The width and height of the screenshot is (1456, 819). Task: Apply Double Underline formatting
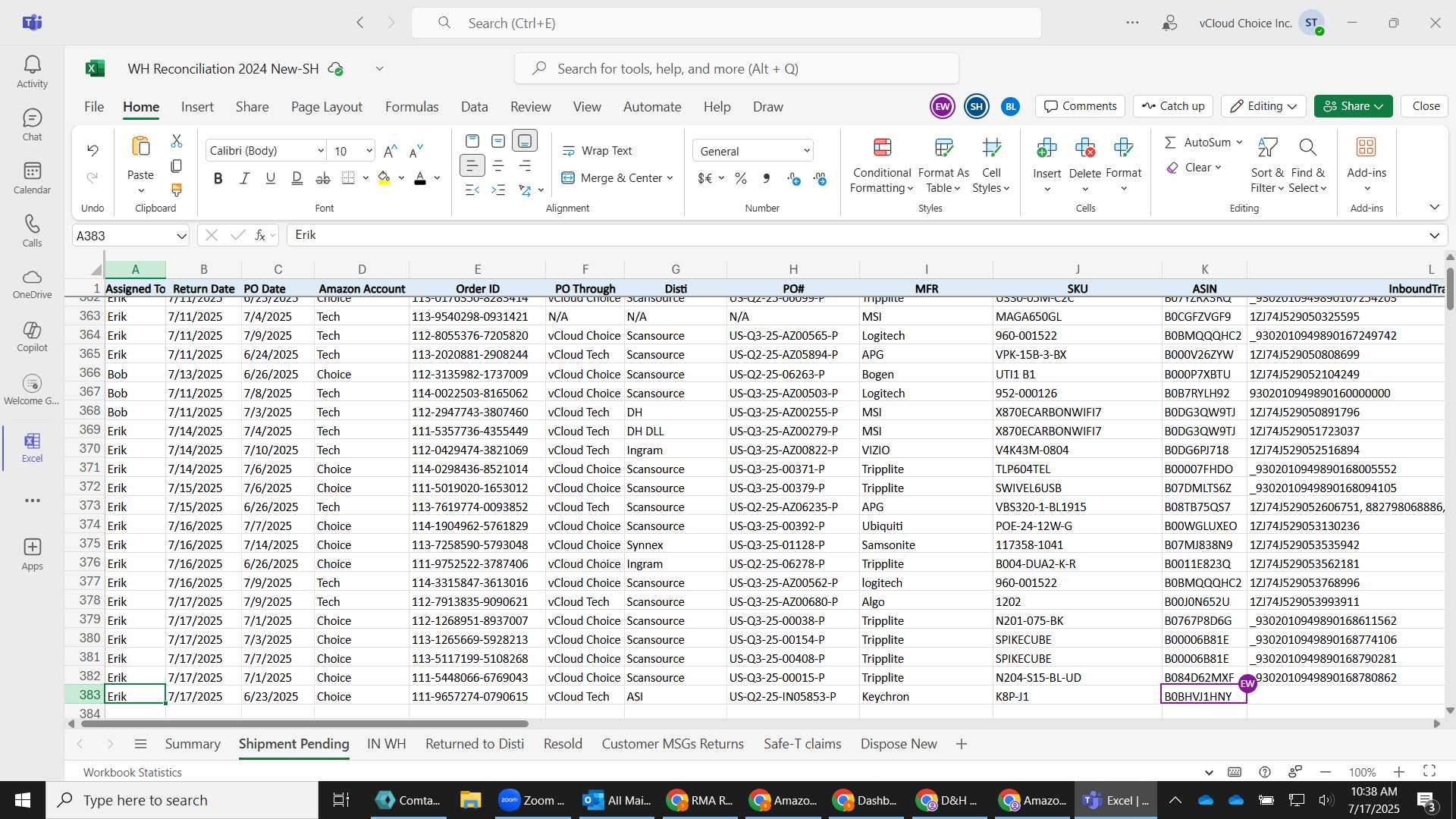click(297, 178)
